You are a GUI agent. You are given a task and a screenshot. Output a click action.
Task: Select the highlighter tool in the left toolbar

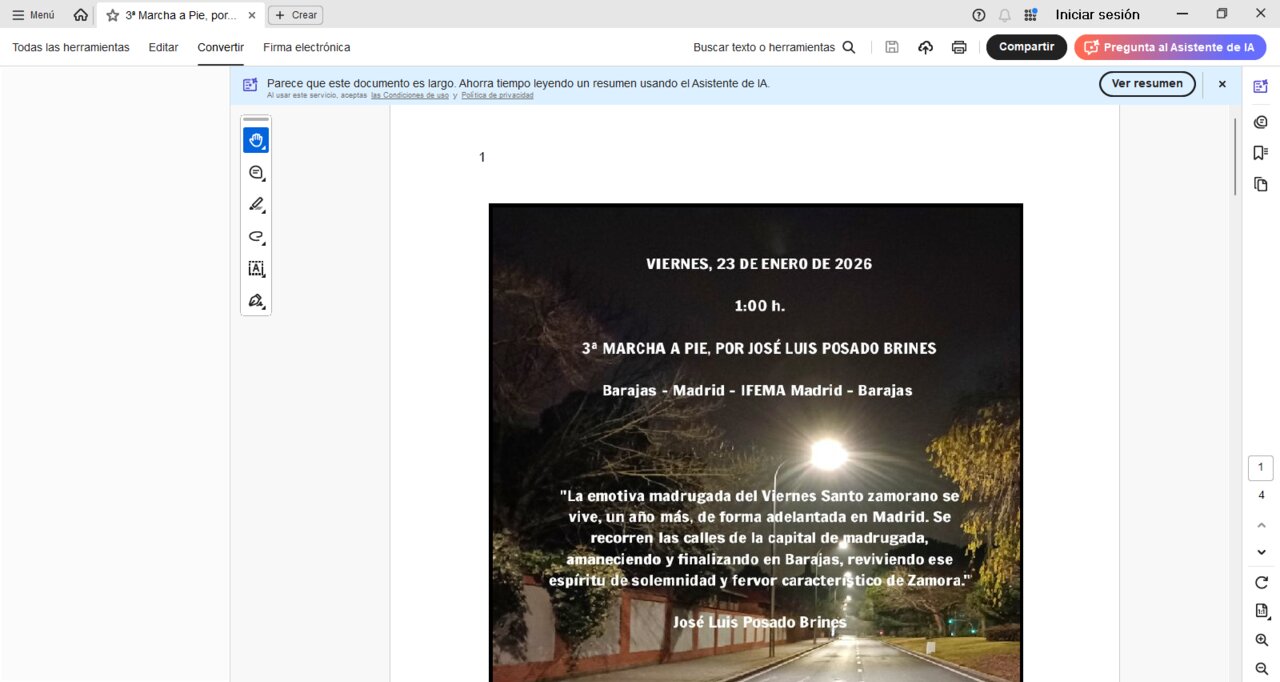256,204
